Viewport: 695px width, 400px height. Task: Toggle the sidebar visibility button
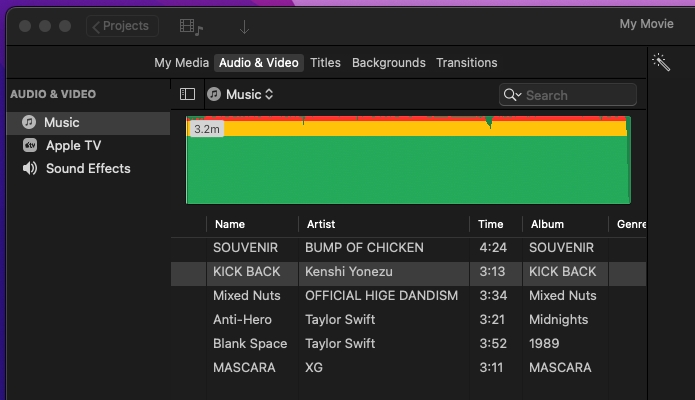[187, 94]
